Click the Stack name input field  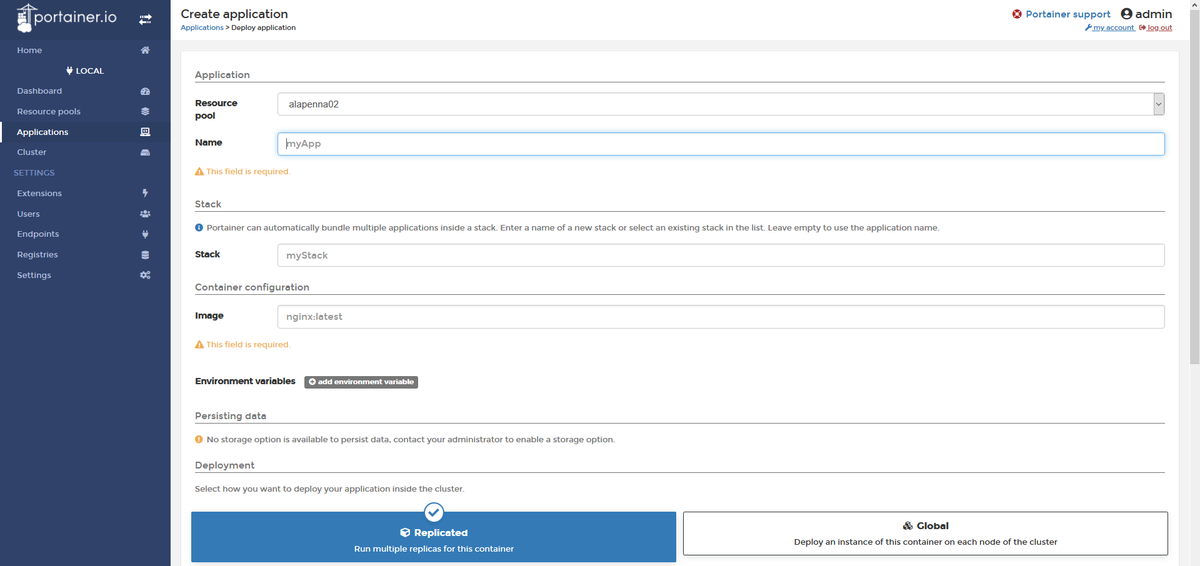720,255
